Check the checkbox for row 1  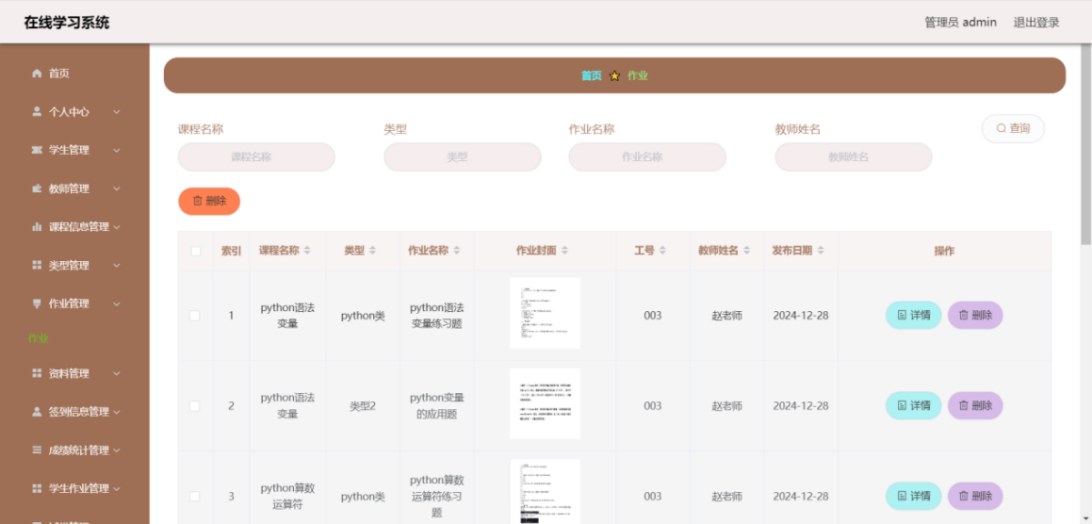coord(195,316)
